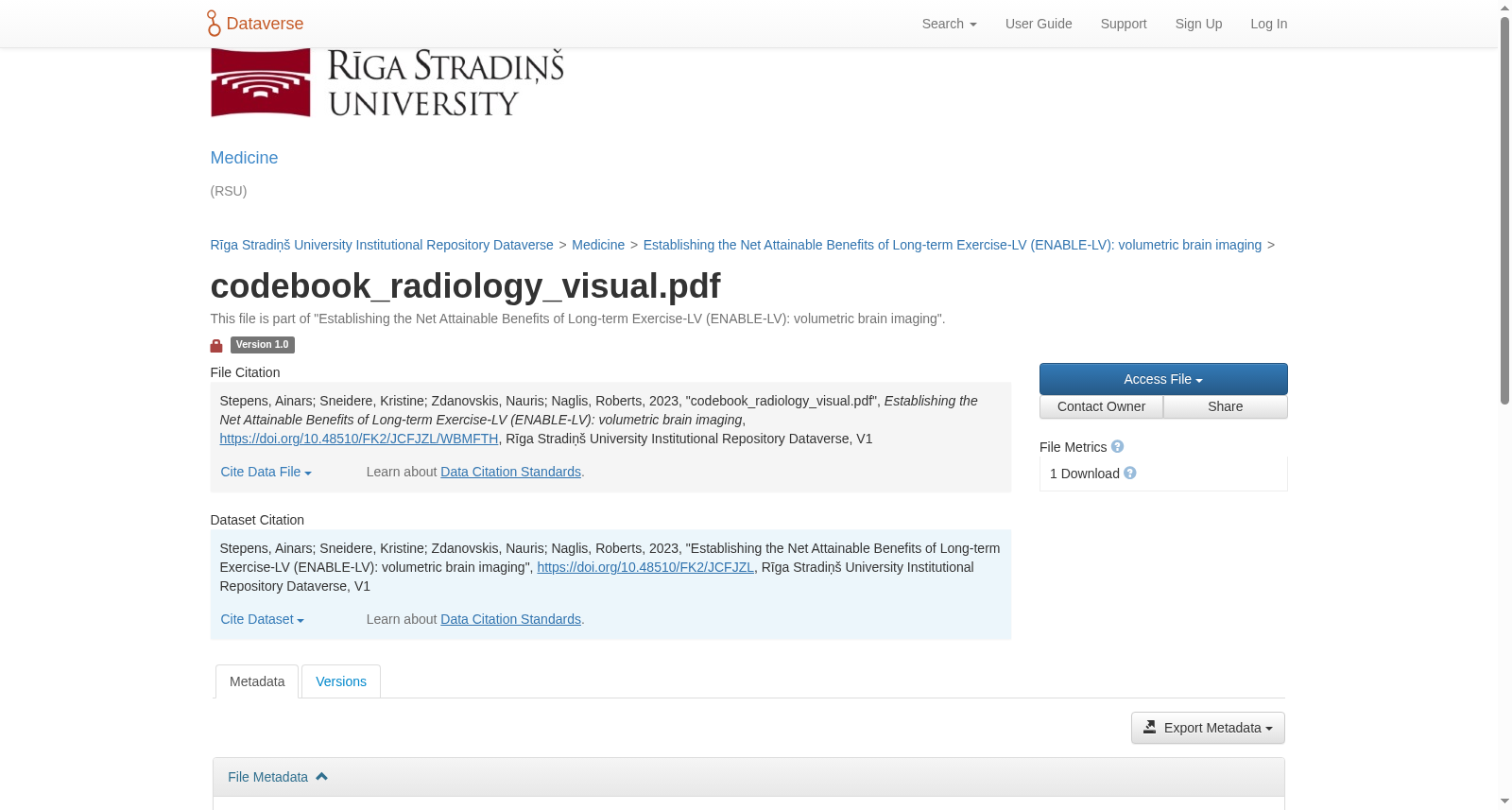
Task: Open the dataset DOI link ending JCFJZL
Action: click(x=645, y=567)
